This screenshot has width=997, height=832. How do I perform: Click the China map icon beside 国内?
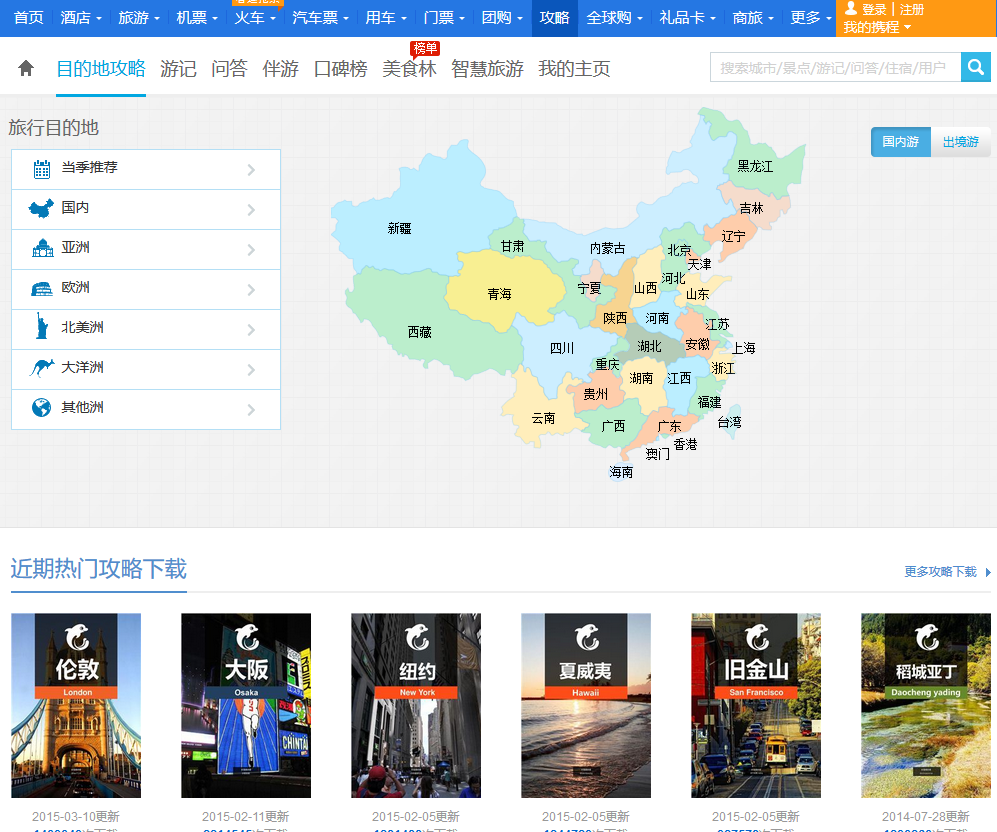tap(42, 208)
